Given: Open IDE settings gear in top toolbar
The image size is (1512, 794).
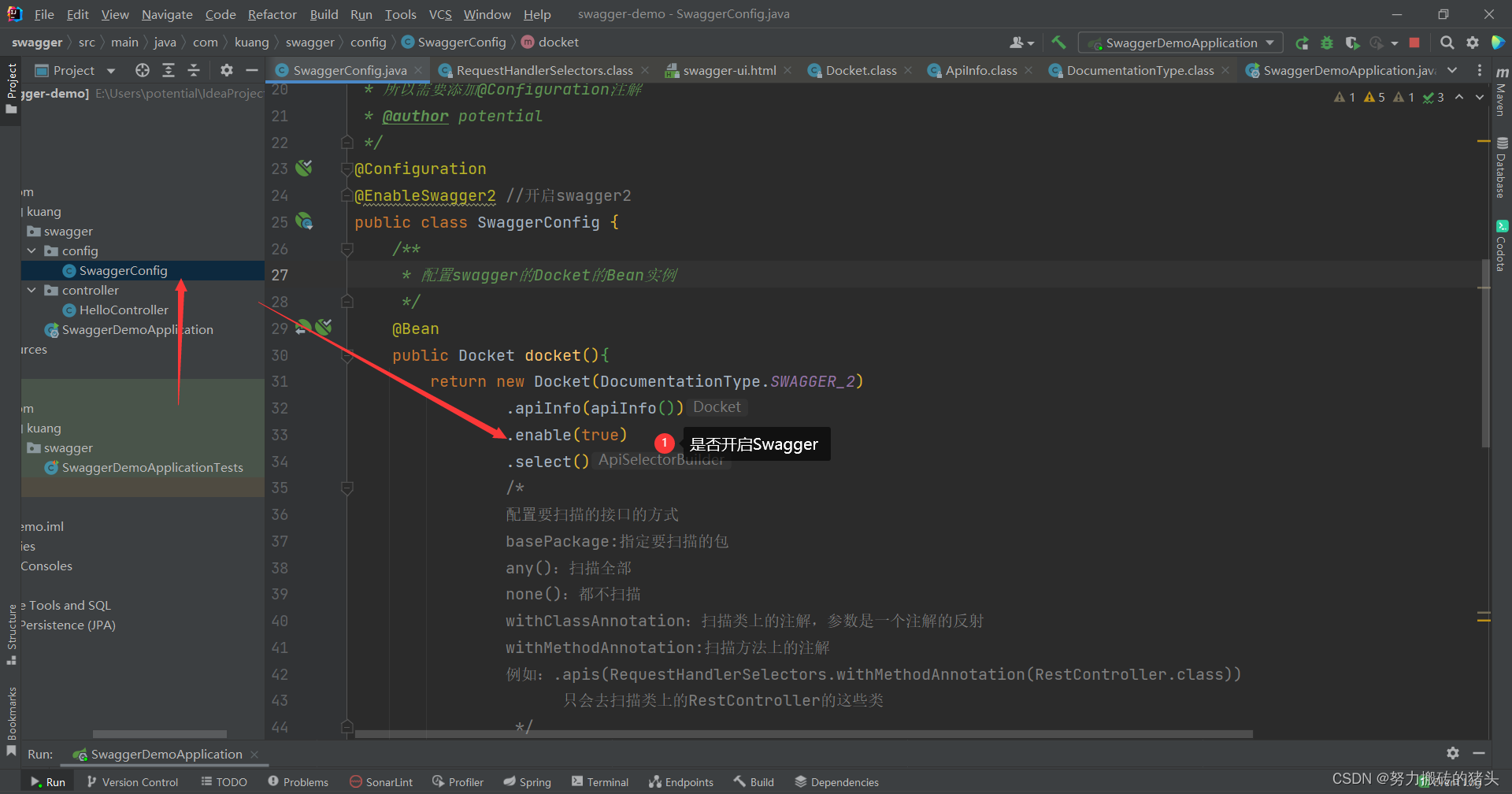Looking at the screenshot, I should click(1473, 43).
